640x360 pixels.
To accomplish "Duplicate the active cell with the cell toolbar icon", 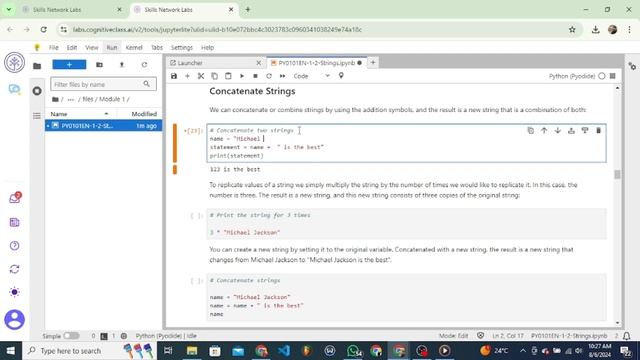I will pyautogui.click(x=531, y=131).
